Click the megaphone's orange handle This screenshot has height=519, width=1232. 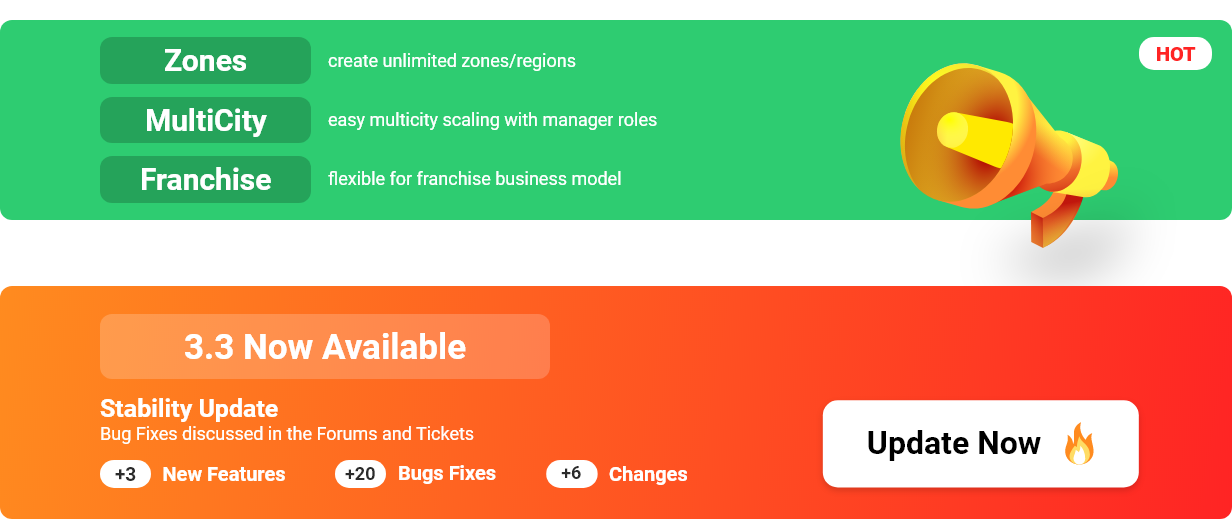1052,220
